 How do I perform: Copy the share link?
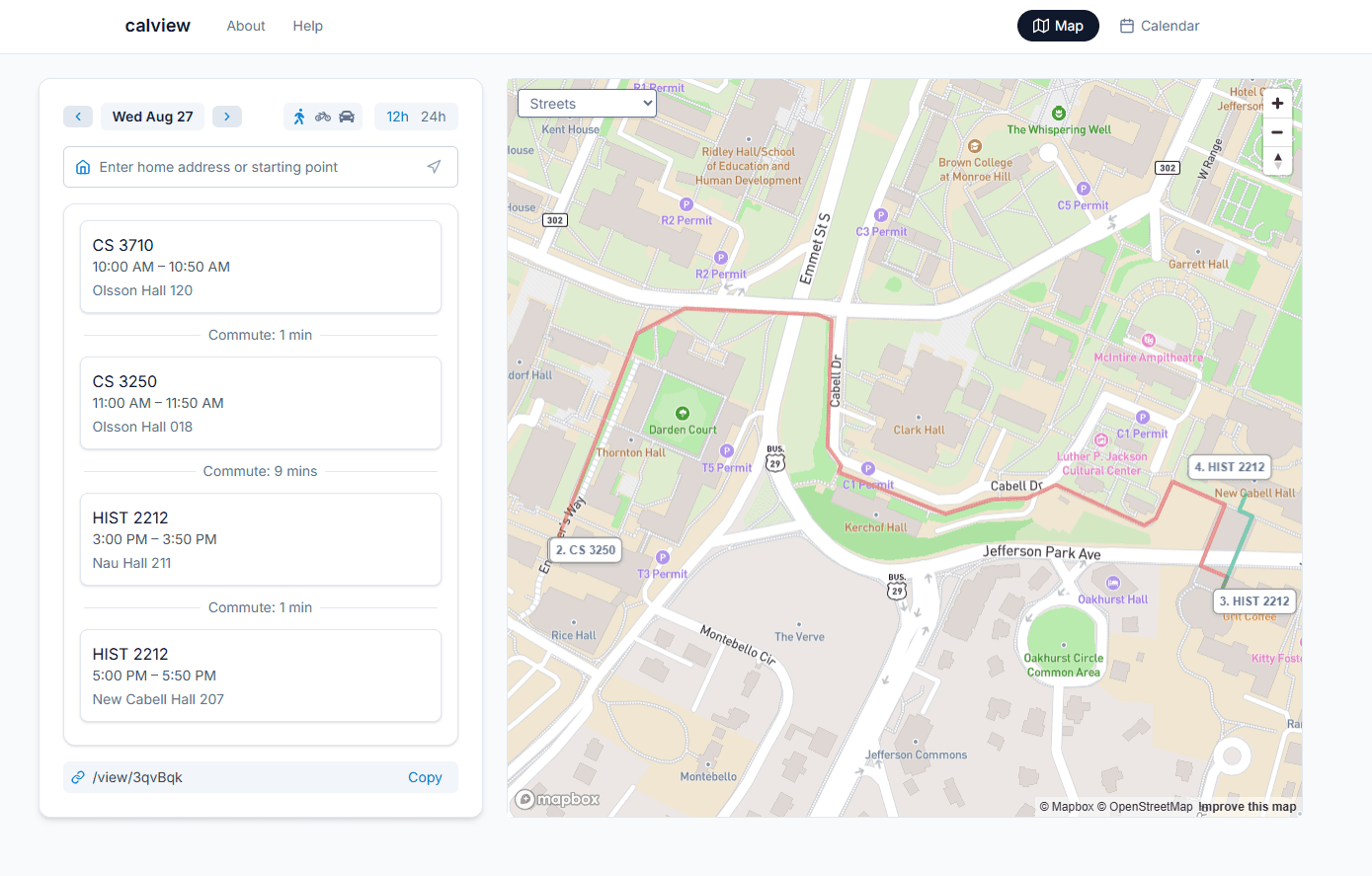[x=425, y=777]
